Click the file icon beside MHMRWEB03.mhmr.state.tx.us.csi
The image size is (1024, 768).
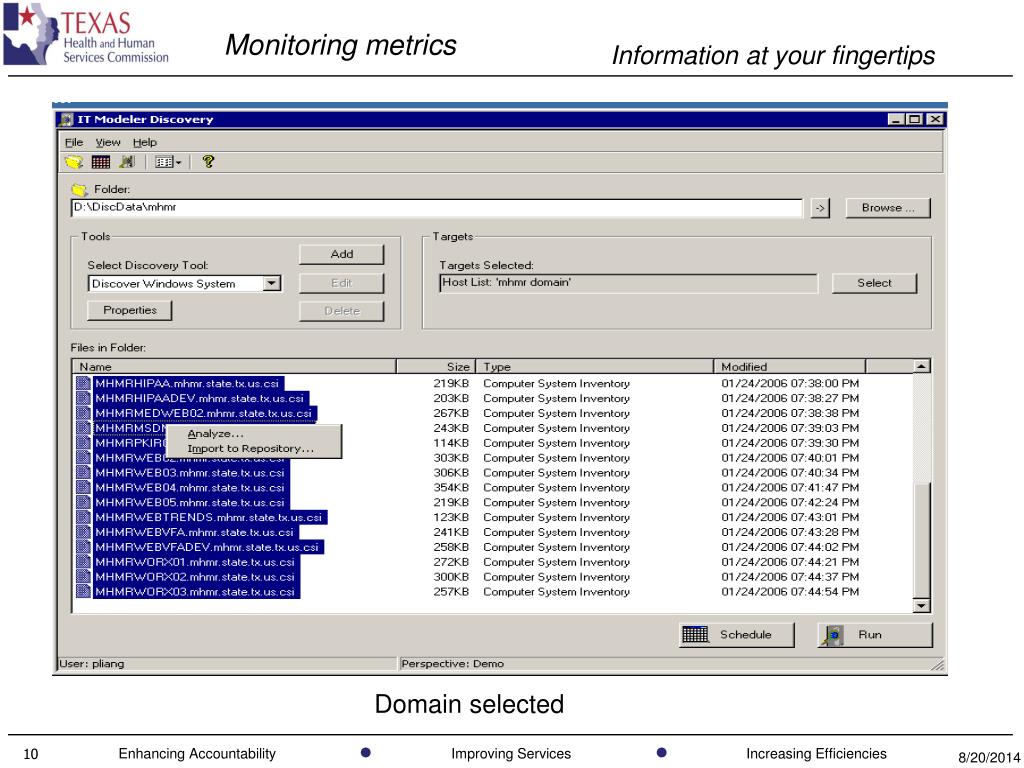click(x=83, y=473)
